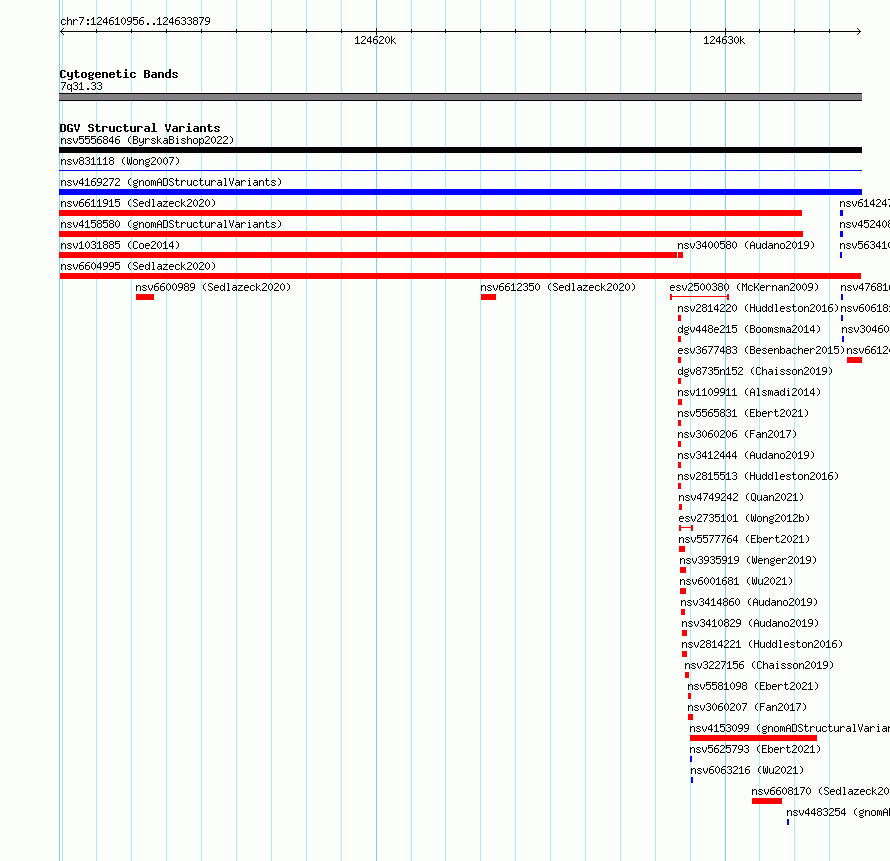The height and width of the screenshot is (861, 890).
Task: Click the red bar under nsv6600989
Action: click(x=145, y=297)
